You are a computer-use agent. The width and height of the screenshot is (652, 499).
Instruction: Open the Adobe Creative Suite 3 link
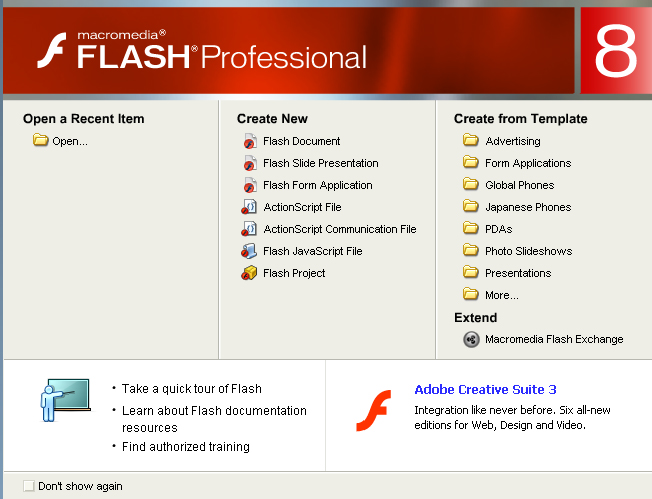485,390
